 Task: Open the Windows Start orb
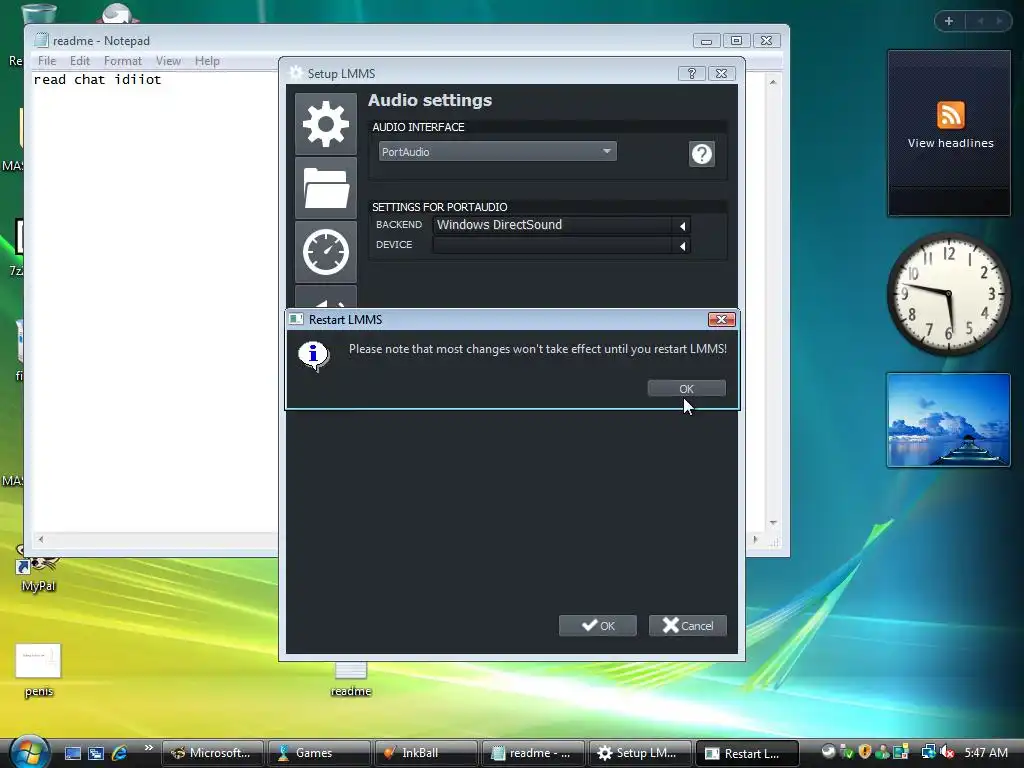30,751
